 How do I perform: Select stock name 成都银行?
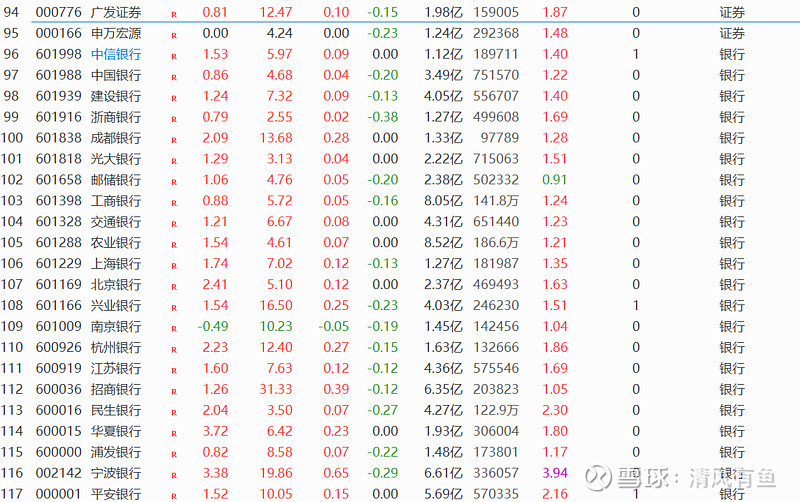[x=116, y=138]
